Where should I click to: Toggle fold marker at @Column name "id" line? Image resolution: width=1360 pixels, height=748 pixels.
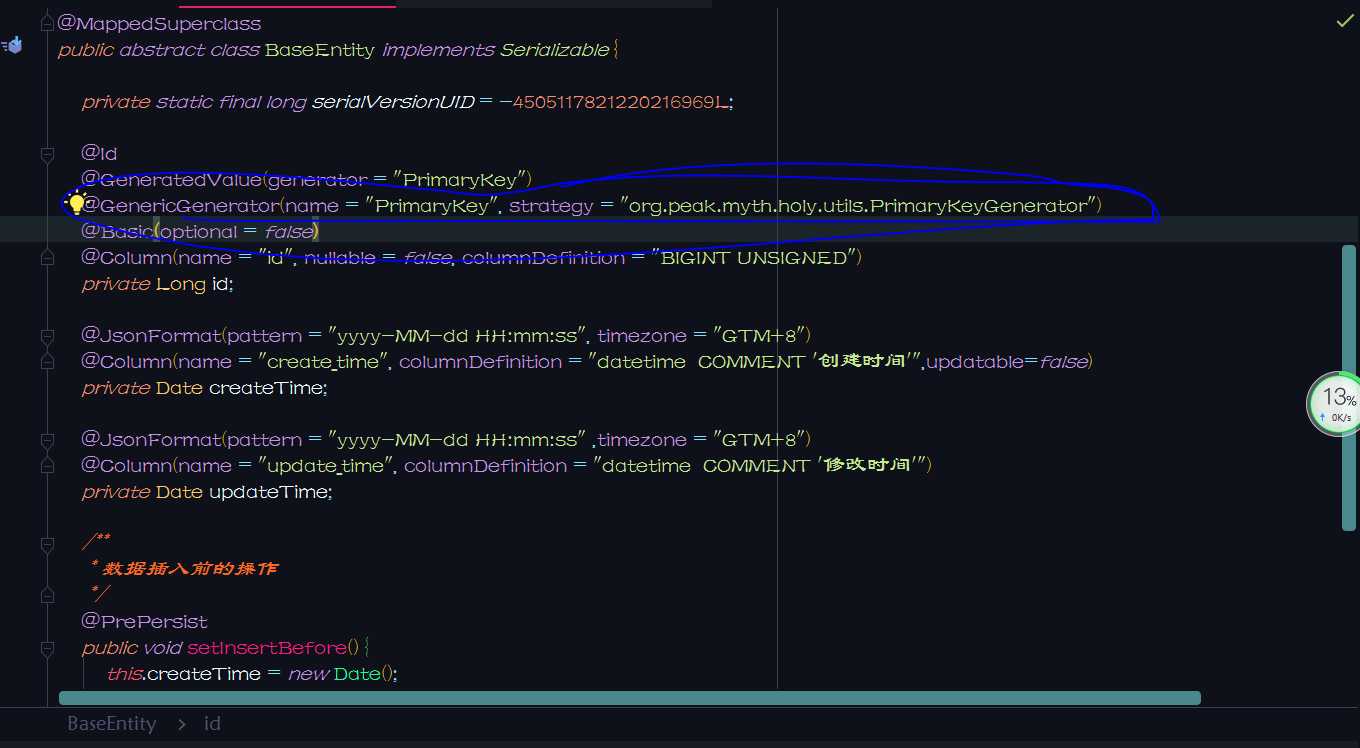click(47, 258)
